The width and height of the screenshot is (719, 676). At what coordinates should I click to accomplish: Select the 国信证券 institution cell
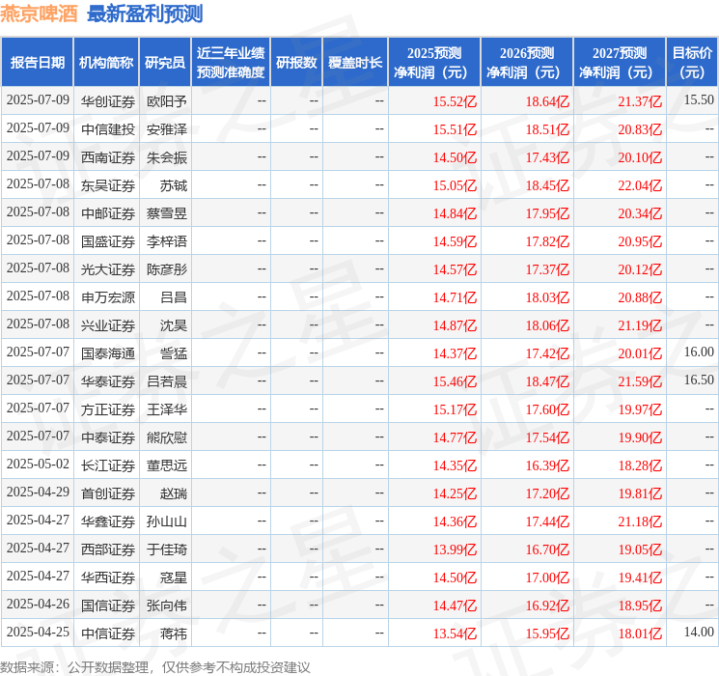click(x=108, y=605)
